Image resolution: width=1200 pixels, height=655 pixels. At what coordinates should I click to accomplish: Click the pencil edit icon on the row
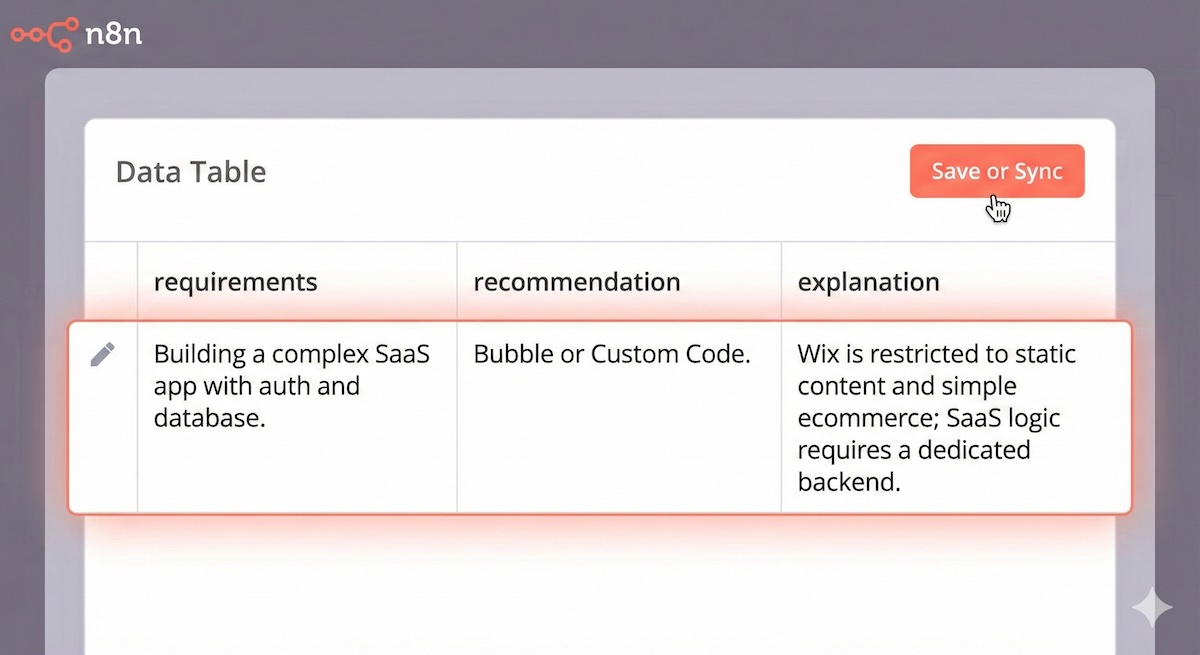pos(103,354)
